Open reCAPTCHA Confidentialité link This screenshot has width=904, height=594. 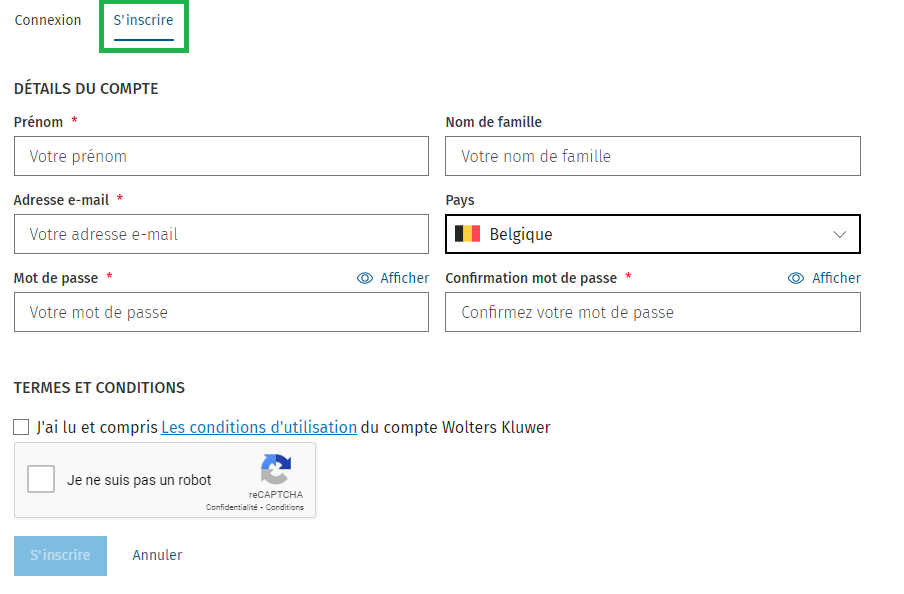[x=232, y=507]
